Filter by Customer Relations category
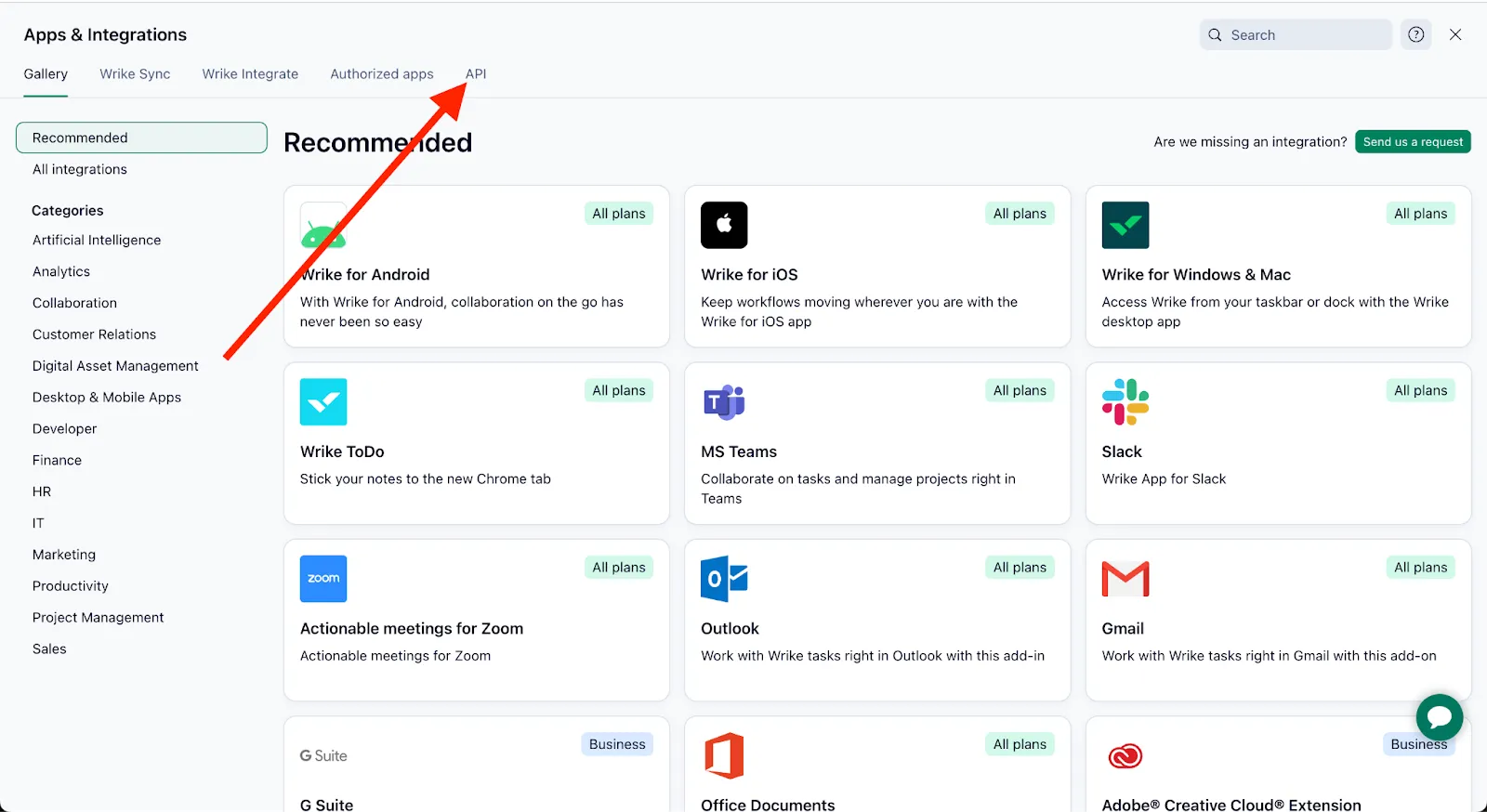Viewport: 1487px width, 812px height. click(94, 334)
